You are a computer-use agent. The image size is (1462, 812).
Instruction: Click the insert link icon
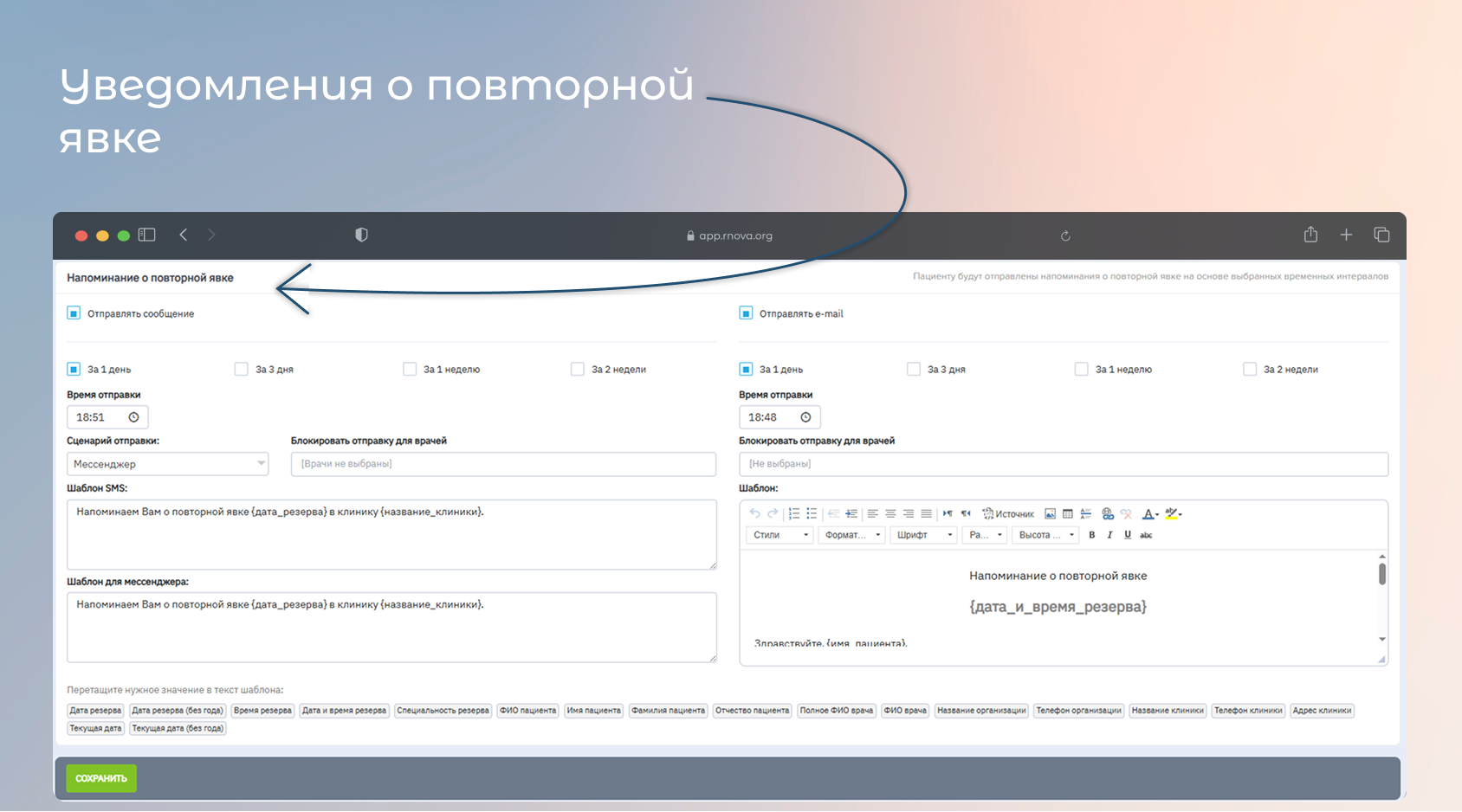(x=1107, y=513)
